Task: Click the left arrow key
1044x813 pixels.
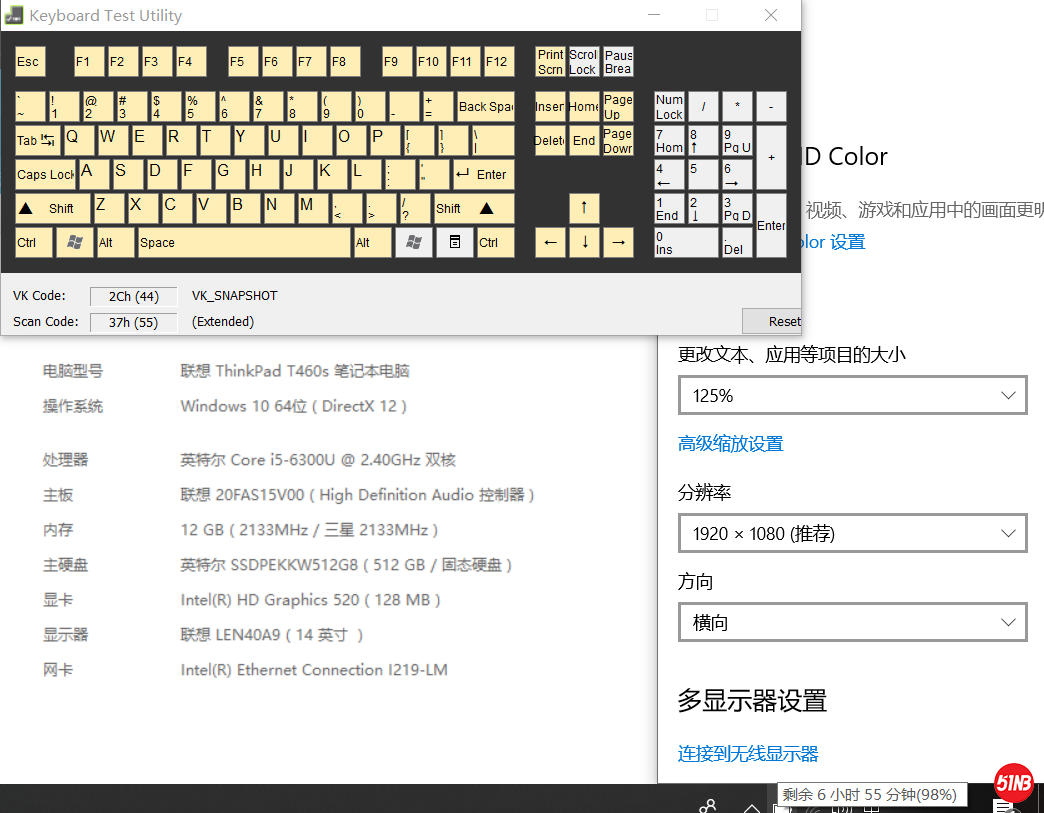Action: click(550, 242)
